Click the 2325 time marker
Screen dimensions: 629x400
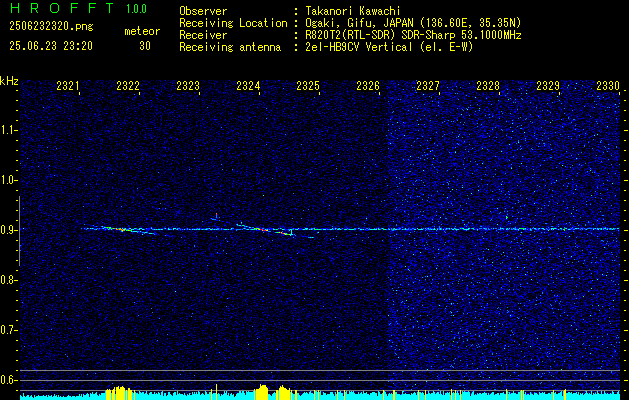[x=308, y=86]
